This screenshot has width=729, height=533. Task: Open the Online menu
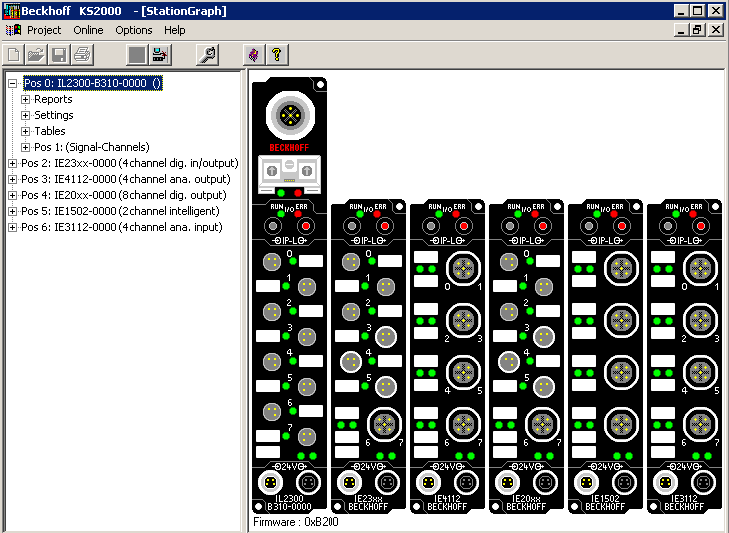point(88,30)
